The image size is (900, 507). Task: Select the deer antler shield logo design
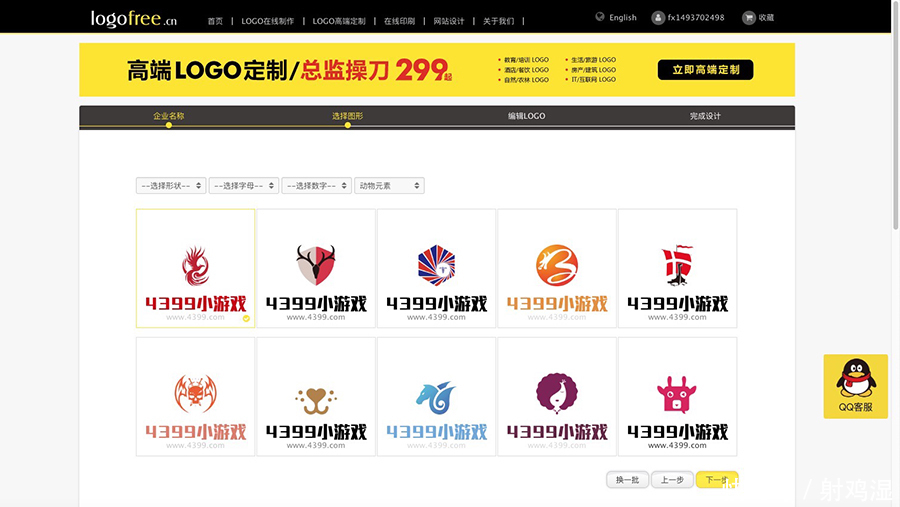coord(316,268)
